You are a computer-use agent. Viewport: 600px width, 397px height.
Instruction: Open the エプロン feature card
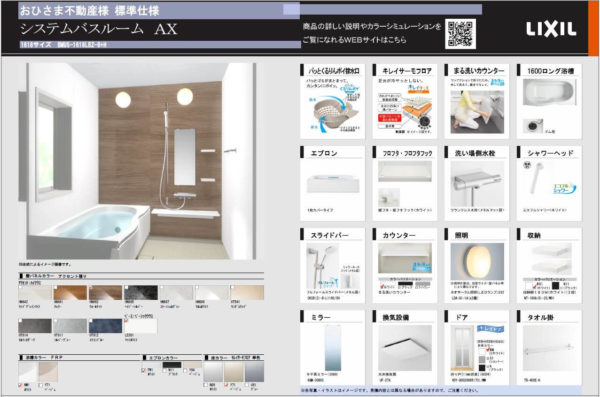coord(333,183)
